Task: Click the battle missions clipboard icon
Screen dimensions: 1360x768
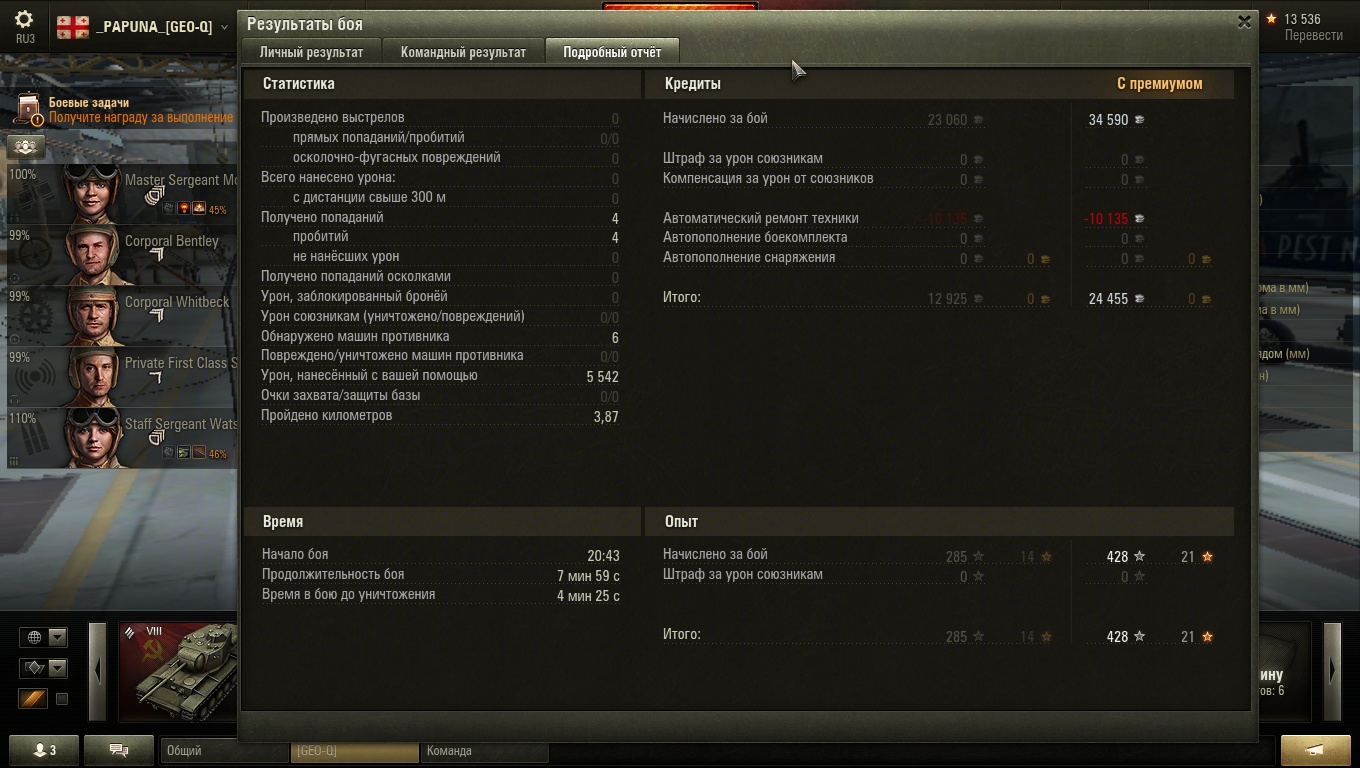Action: pyautogui.click(x=29, y=108)
